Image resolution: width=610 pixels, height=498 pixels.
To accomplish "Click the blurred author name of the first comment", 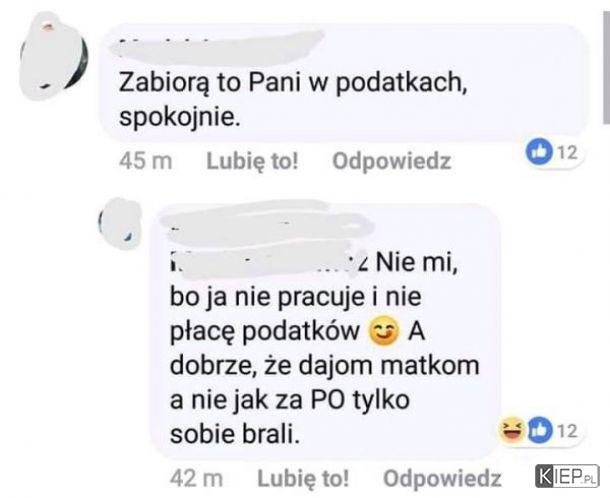I will (x=218, y=46).
